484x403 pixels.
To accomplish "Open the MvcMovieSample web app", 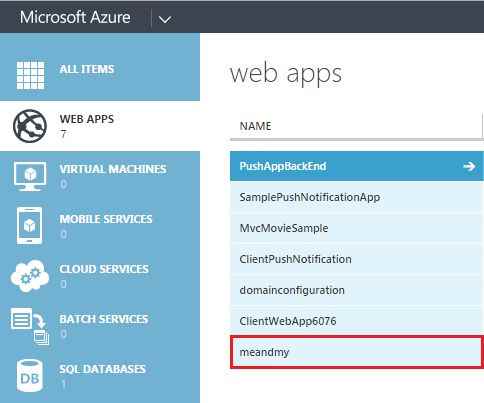I will coord(357,228).
